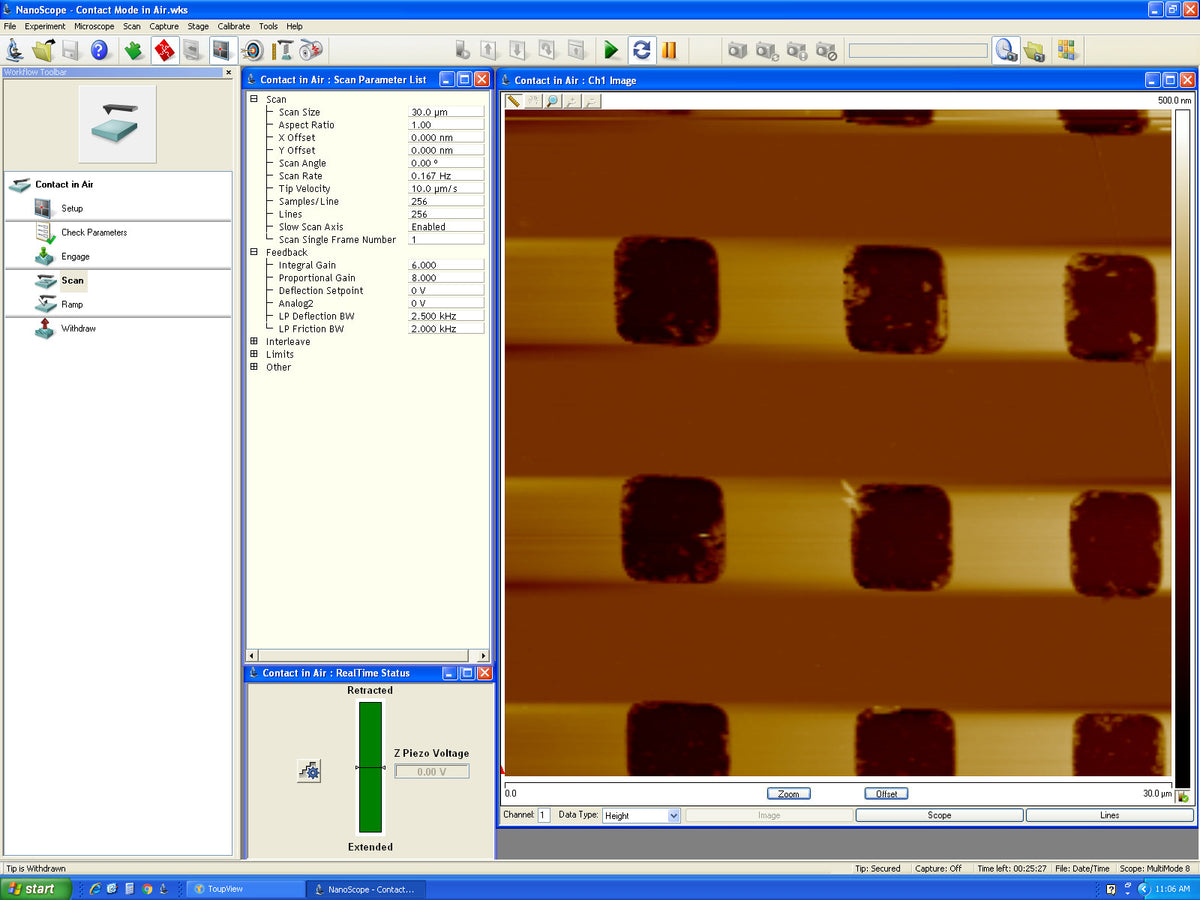
Task: Click the color scale icon at the colorbar bottom
Action: coord(1183,797)
